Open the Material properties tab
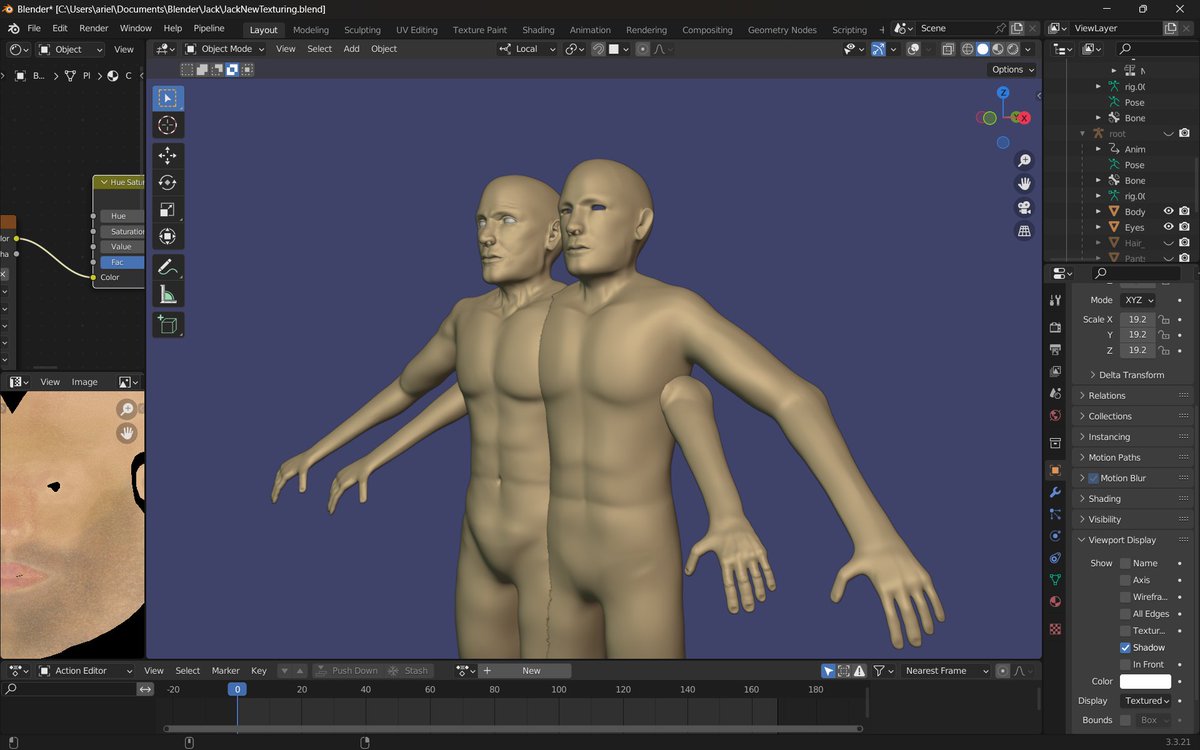This screenshot has height=750, width=1200. 1055,602
